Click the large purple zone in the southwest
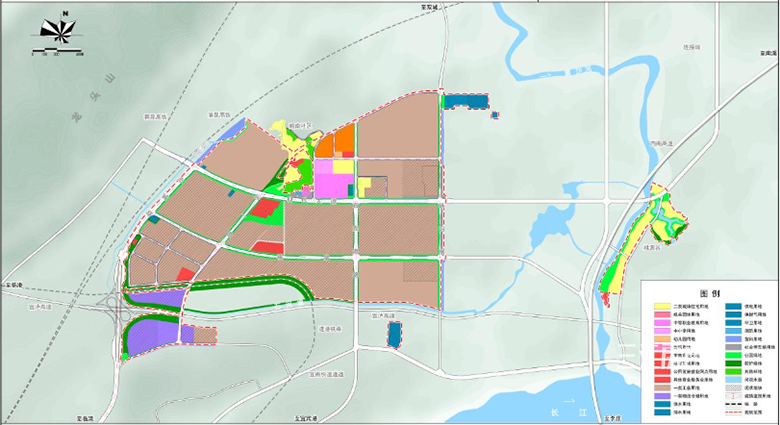The image size is (780, 425). (x=152, y=332)
